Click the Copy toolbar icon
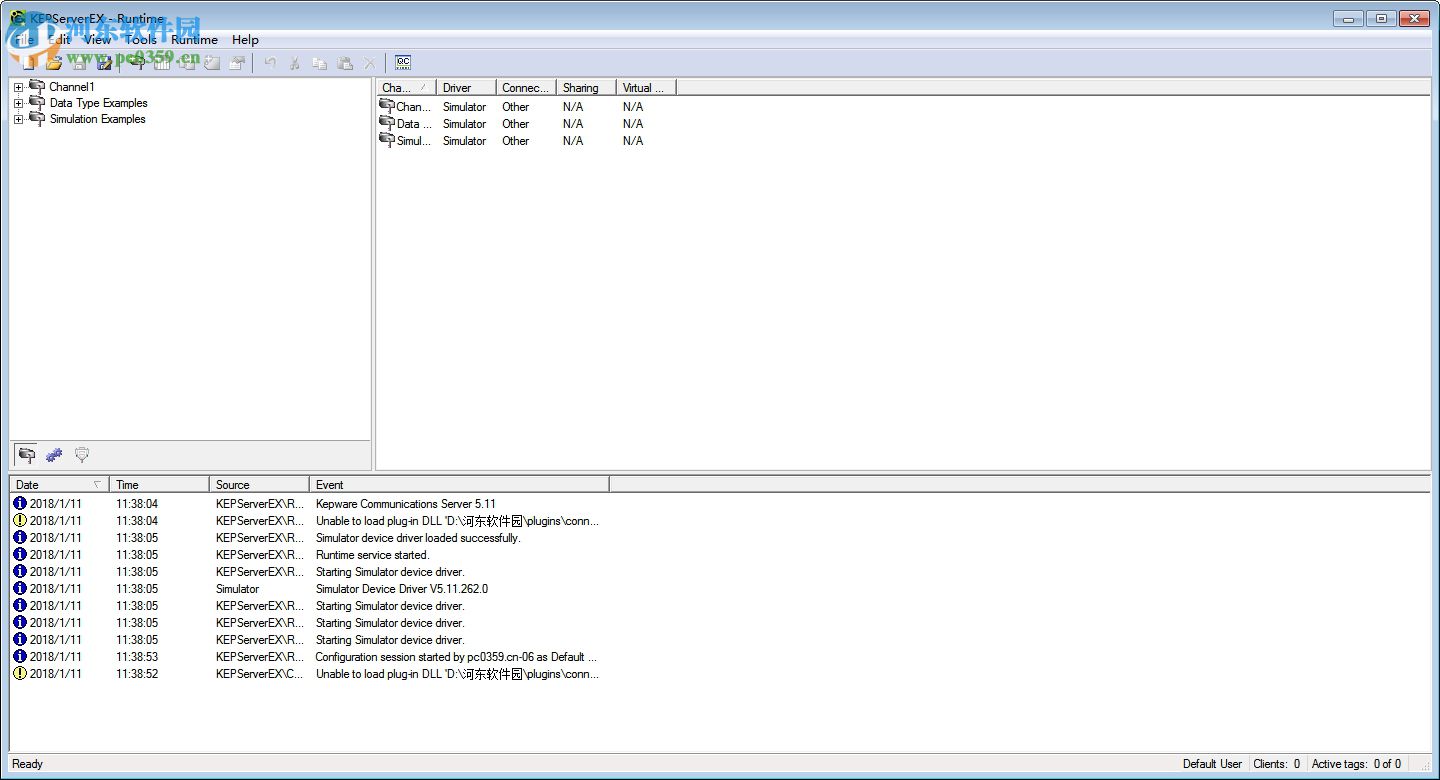 [x=320, y=63]
